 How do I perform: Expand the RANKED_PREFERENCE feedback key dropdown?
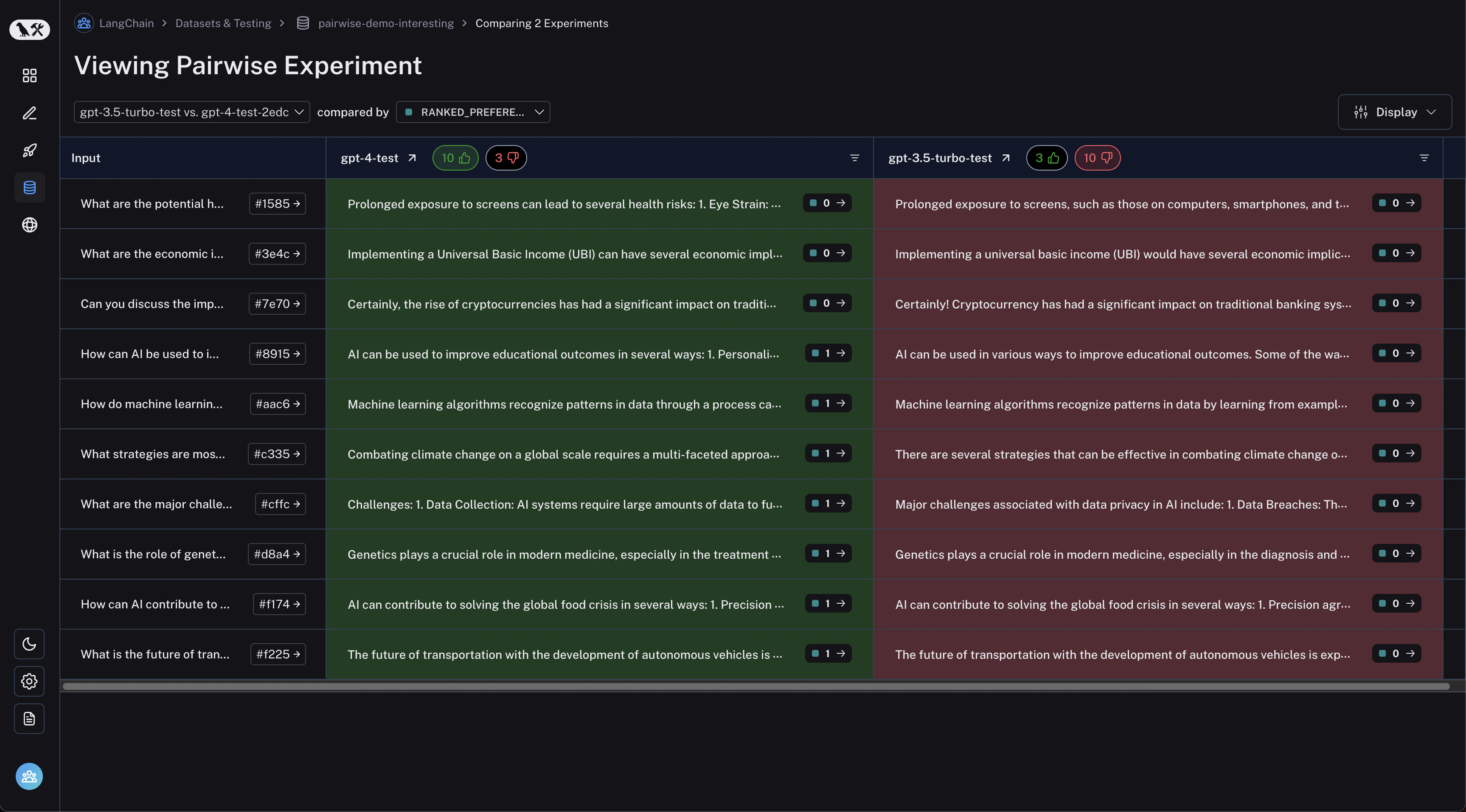coord(473,112)
